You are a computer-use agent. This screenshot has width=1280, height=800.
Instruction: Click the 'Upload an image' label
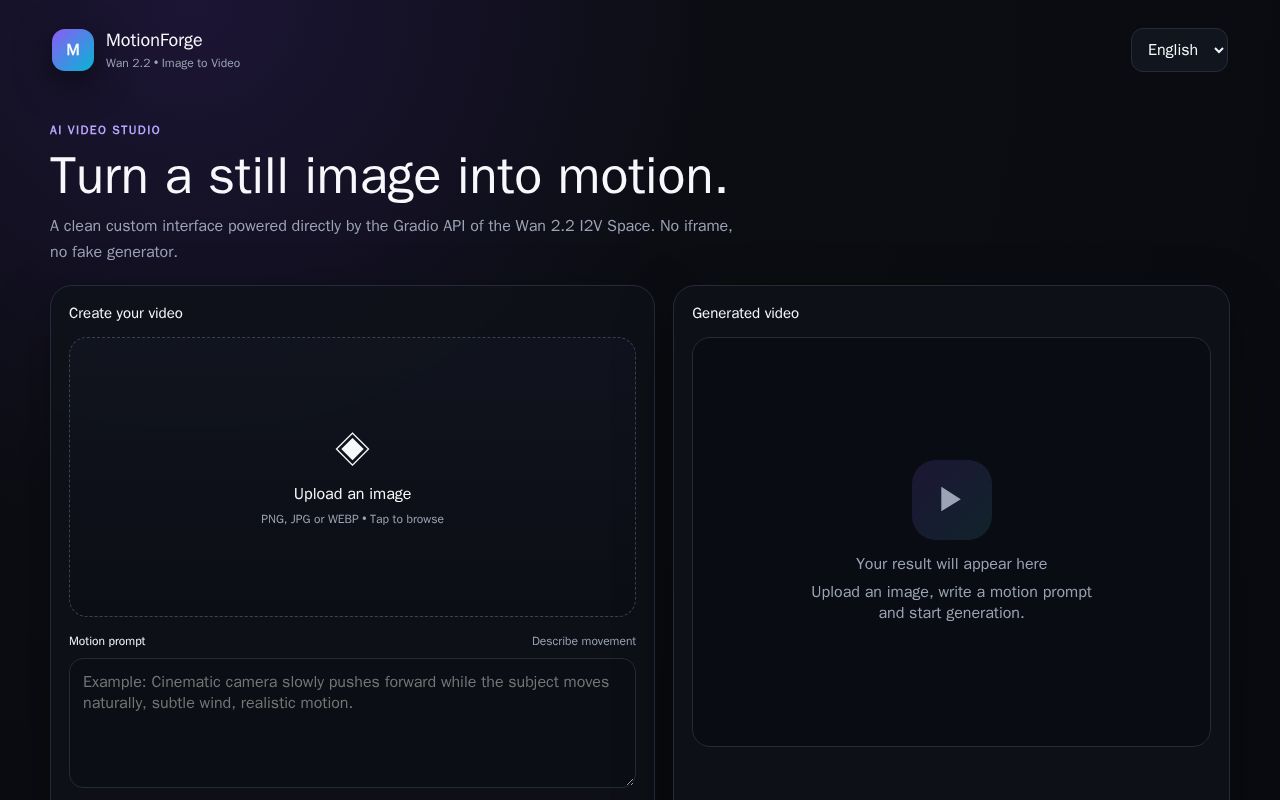pyautogui.click(x=352, y=494)
